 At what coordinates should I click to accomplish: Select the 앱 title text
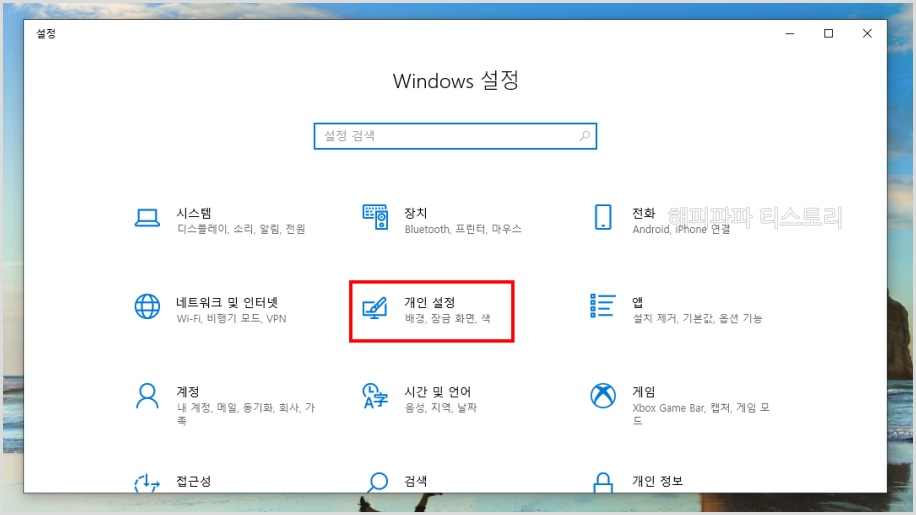(637, 302)
